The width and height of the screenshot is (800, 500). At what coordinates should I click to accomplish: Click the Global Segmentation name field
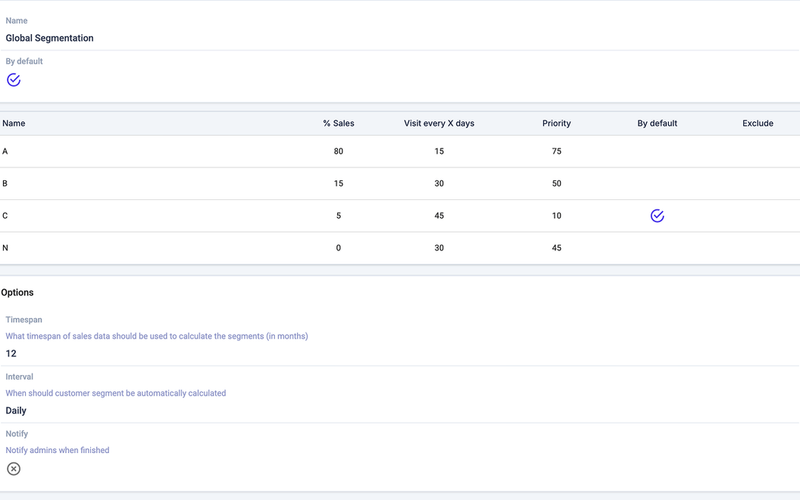point(50,38)
